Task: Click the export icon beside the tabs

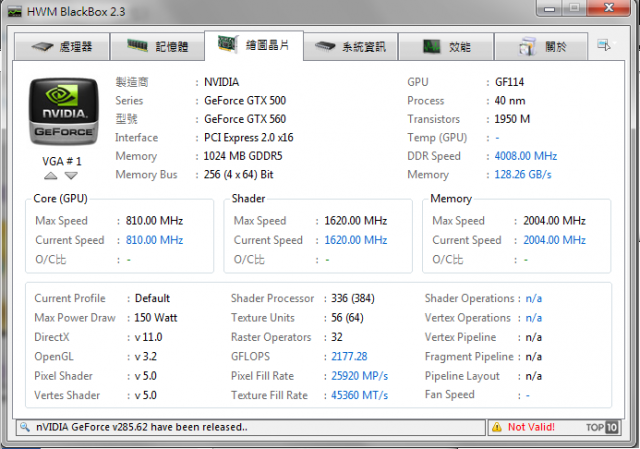Action: 604,45
